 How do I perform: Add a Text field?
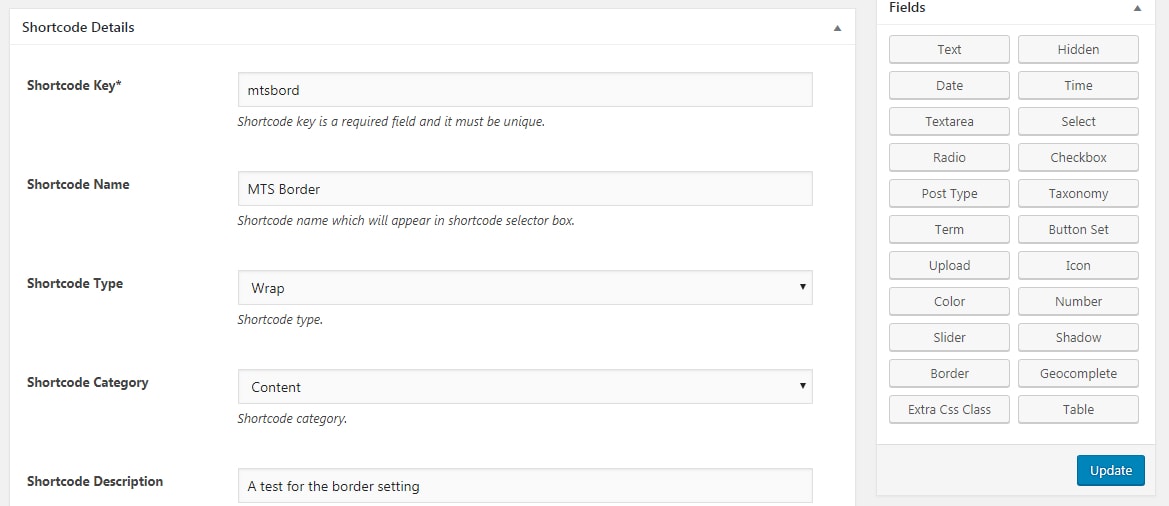point(949,50)
